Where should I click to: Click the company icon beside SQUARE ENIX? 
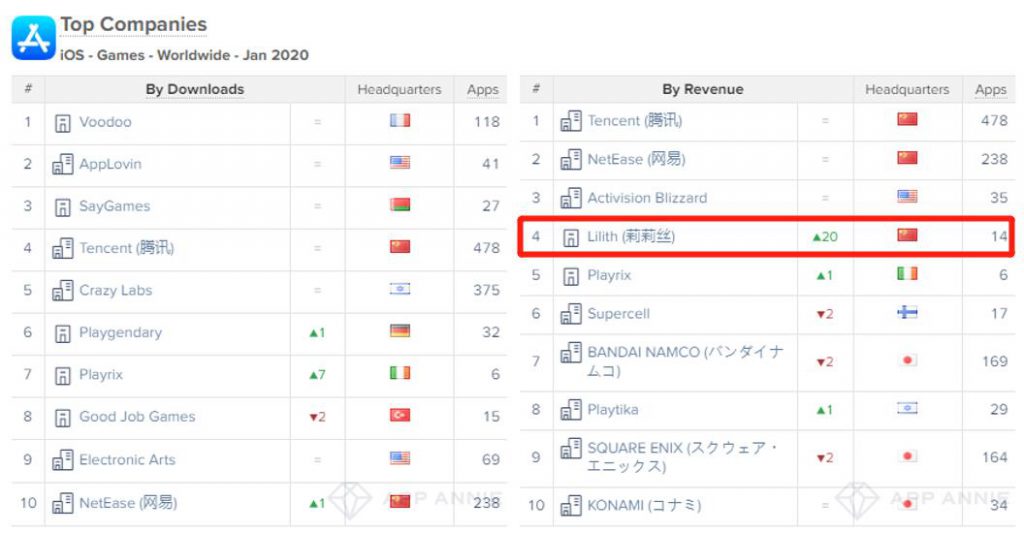571,449
